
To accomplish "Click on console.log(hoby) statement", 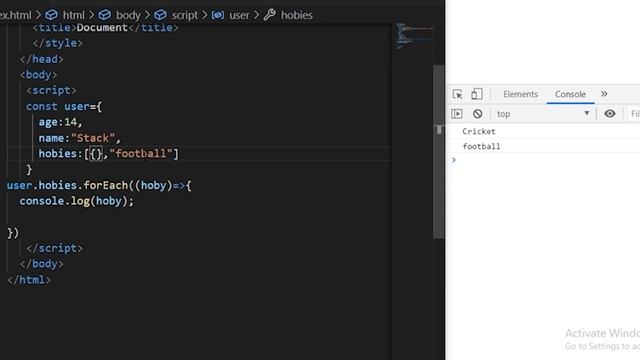I will click(76, 201).
